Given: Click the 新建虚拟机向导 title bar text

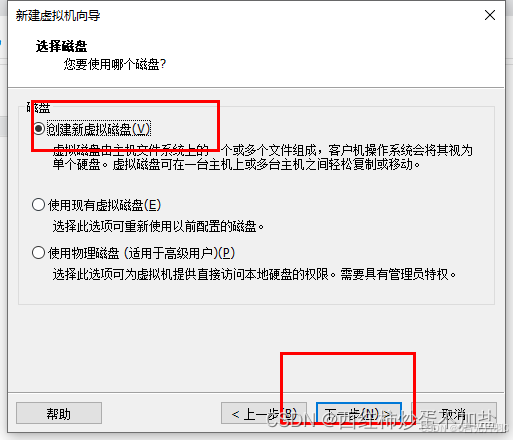Looking at the screenshot, I should click(x=58, y=15).
